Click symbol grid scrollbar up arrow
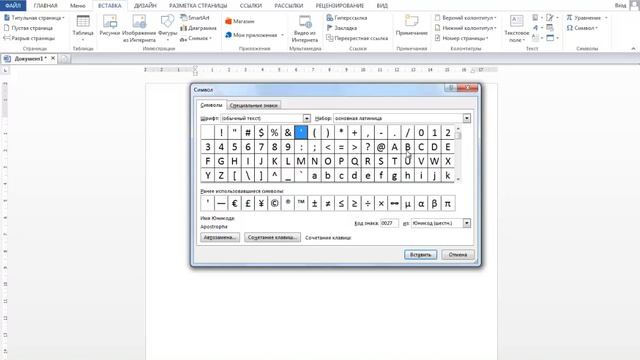This screenshot has width=640, height=360. point(458,129)
